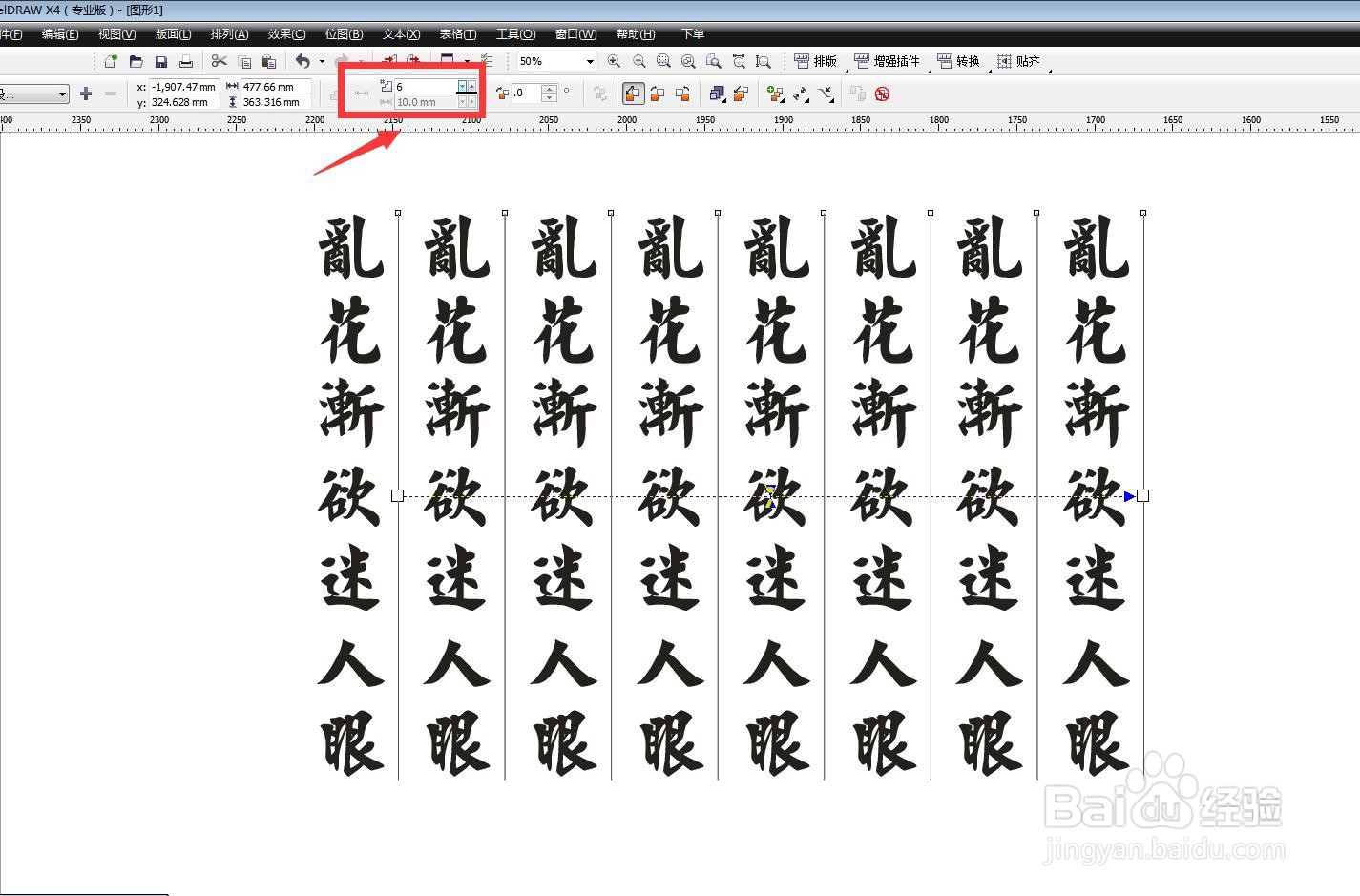Screen dimensions: 1360x896
Task: Decrease the blend direction angle spinner
Action: [549, 97]
